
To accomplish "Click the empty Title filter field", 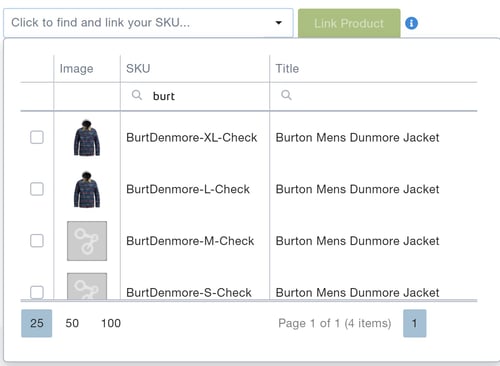I will coord(373,96).
